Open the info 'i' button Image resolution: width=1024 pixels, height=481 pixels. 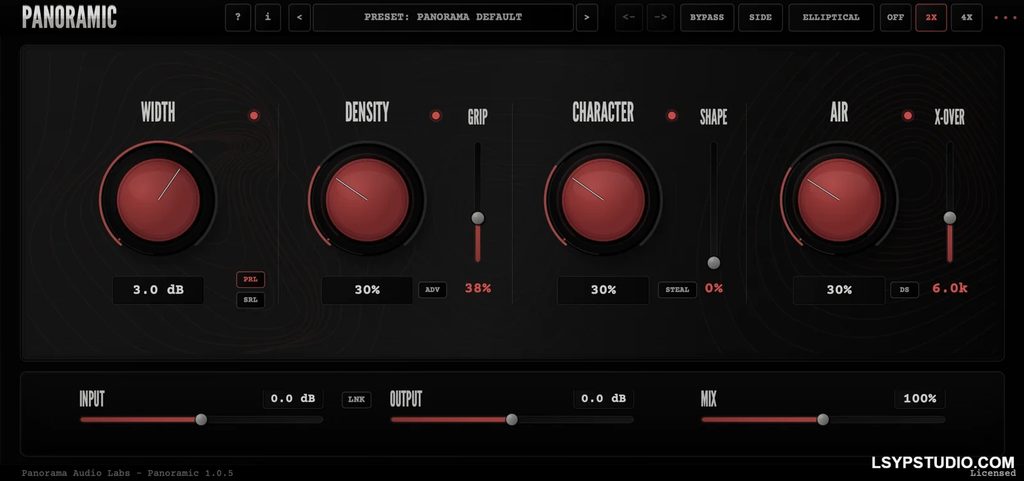[268, 18]
